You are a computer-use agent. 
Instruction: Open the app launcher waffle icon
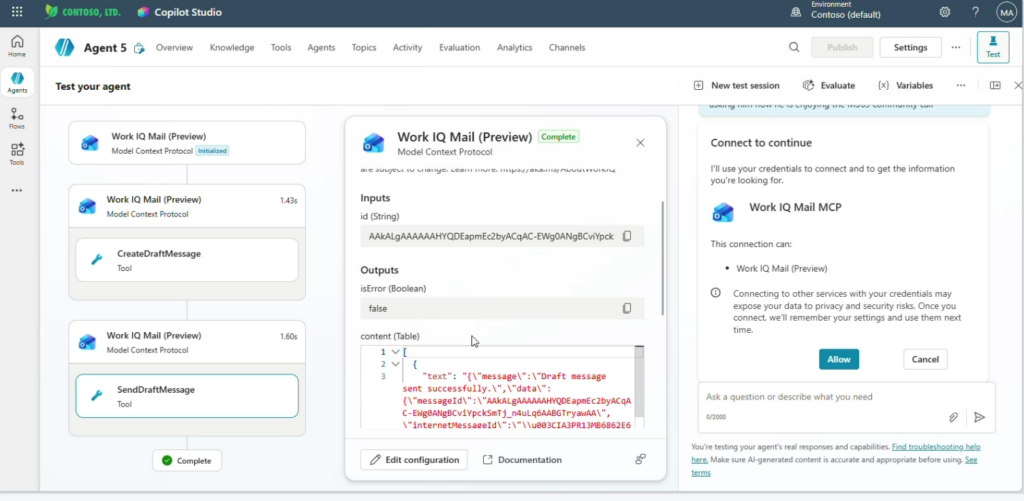coord(17,12)
